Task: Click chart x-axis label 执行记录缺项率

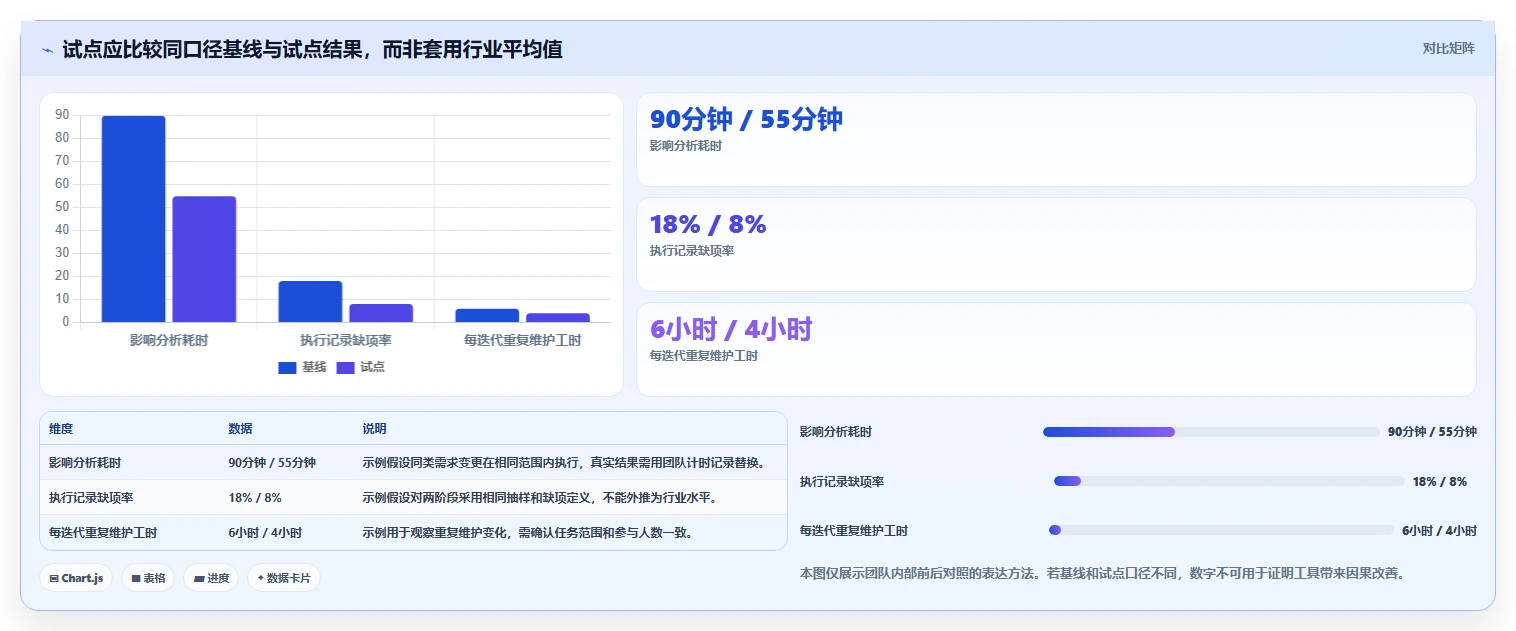Action: point(346,340)
